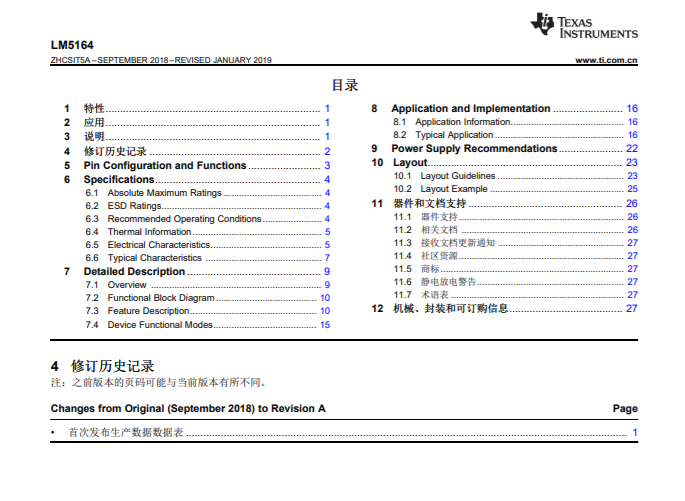Jump to 8 Application and Implementation
This screenshot has width=685, height=501.
[505, 108]
